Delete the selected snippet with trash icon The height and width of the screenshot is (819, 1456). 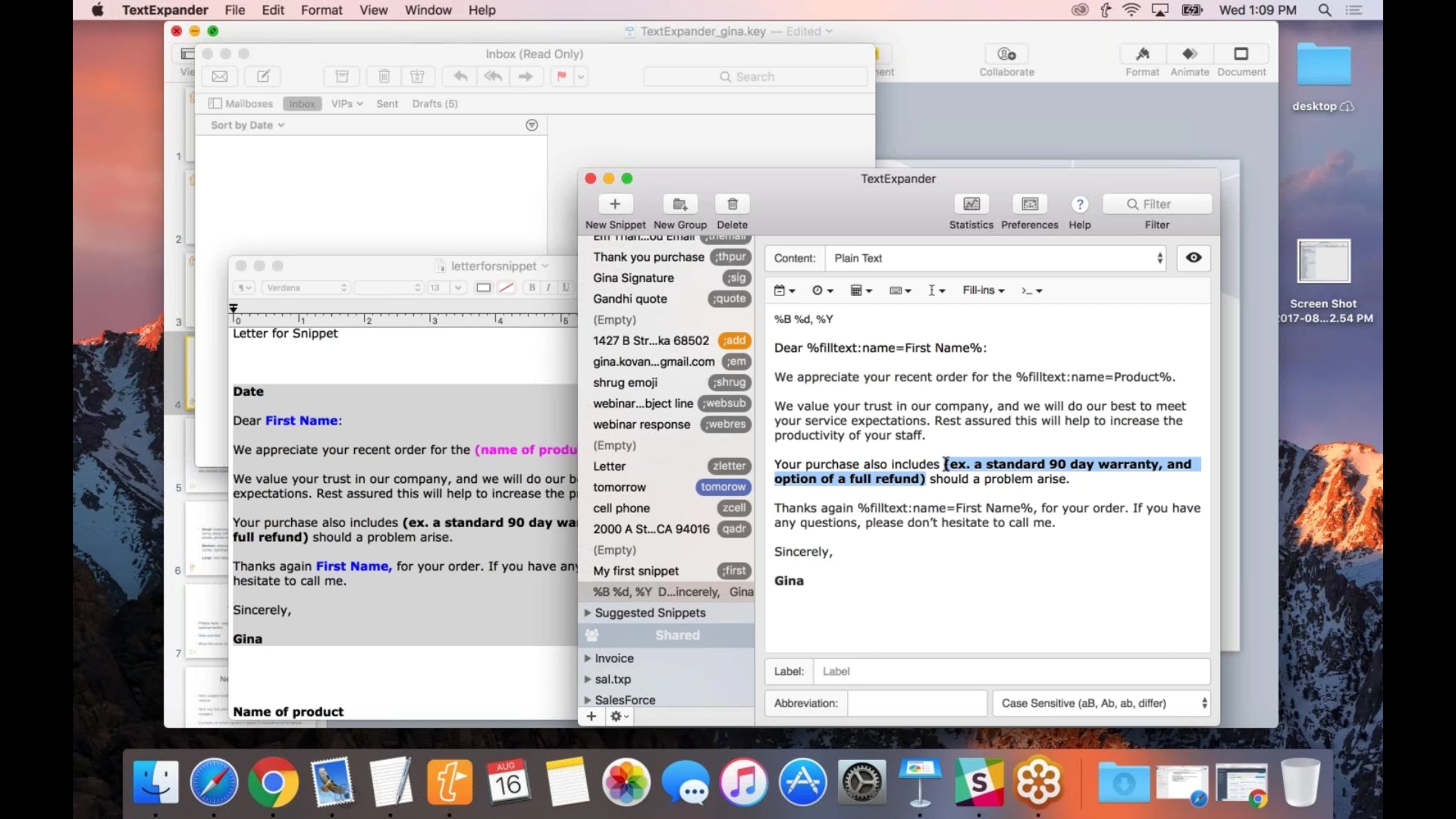732,204
